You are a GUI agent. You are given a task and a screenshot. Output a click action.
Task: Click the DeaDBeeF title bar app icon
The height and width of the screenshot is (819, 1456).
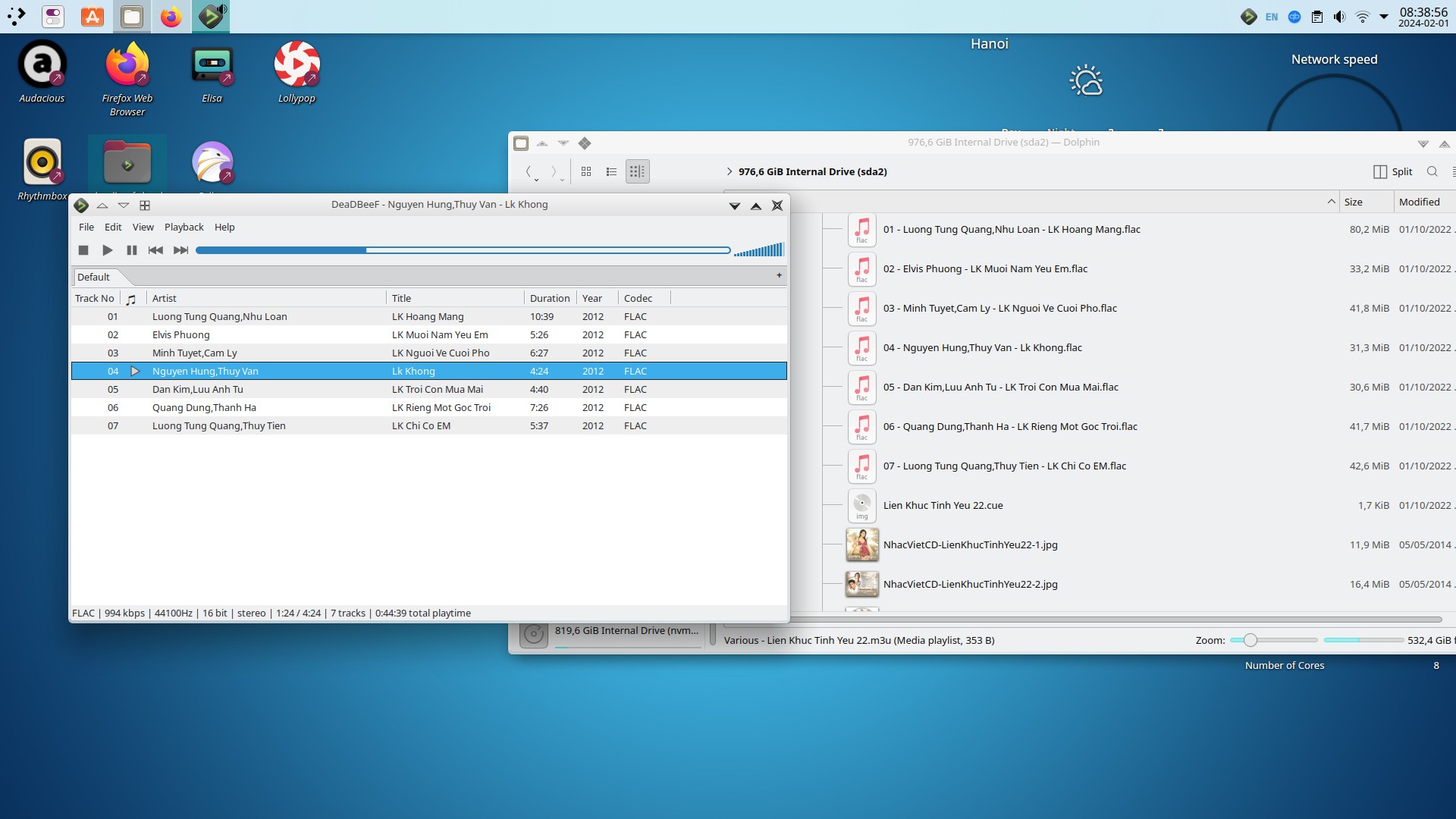(x=81, y=206)
